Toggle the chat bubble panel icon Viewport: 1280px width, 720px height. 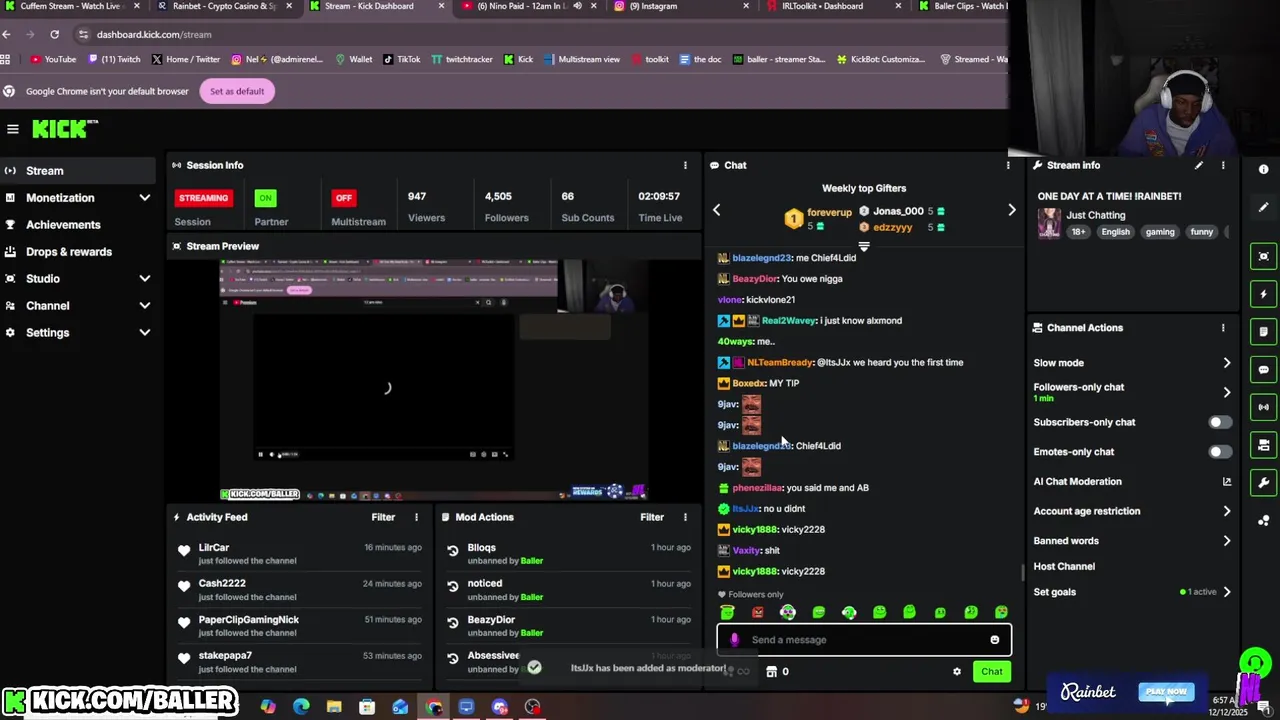[1264, 370]
